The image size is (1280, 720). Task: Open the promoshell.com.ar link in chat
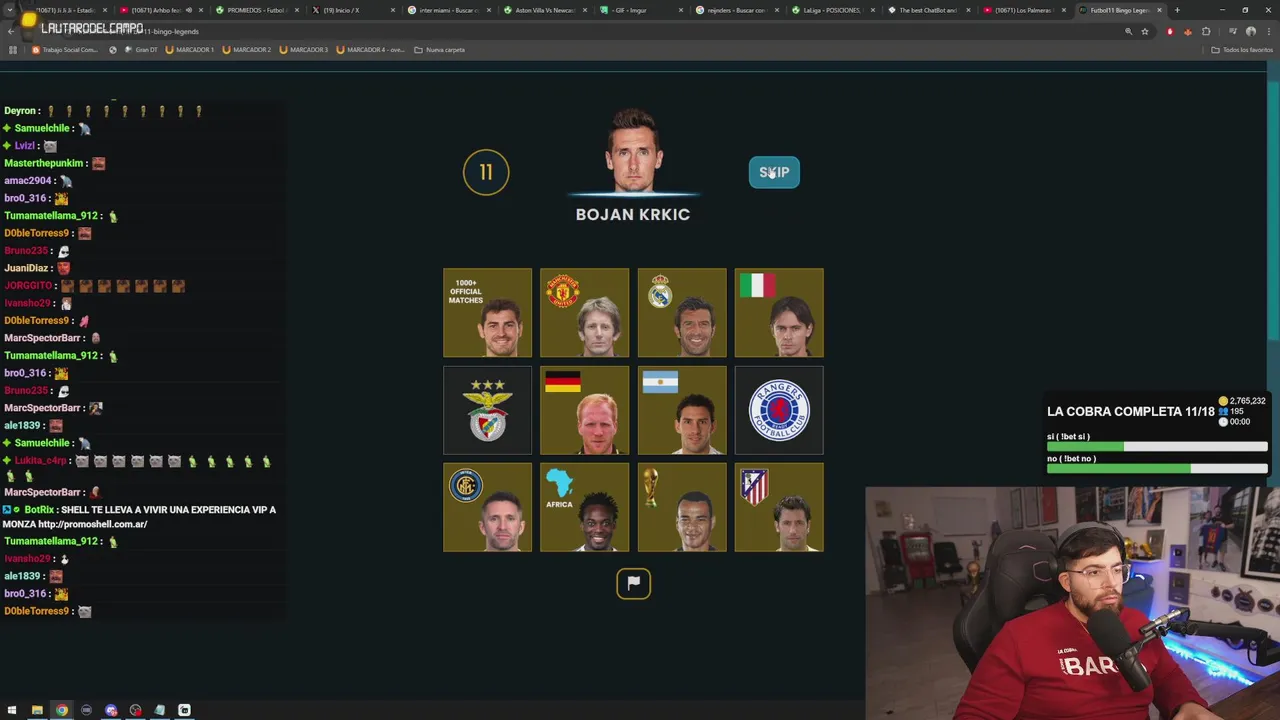tap(92, 524)
